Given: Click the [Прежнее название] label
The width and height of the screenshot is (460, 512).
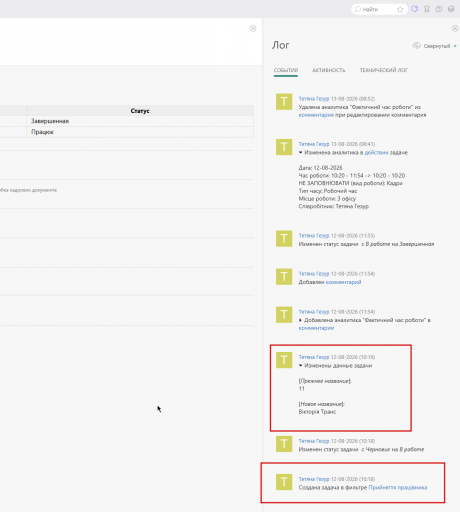Looking at the screenshot, I should click(x=325, y=381).
